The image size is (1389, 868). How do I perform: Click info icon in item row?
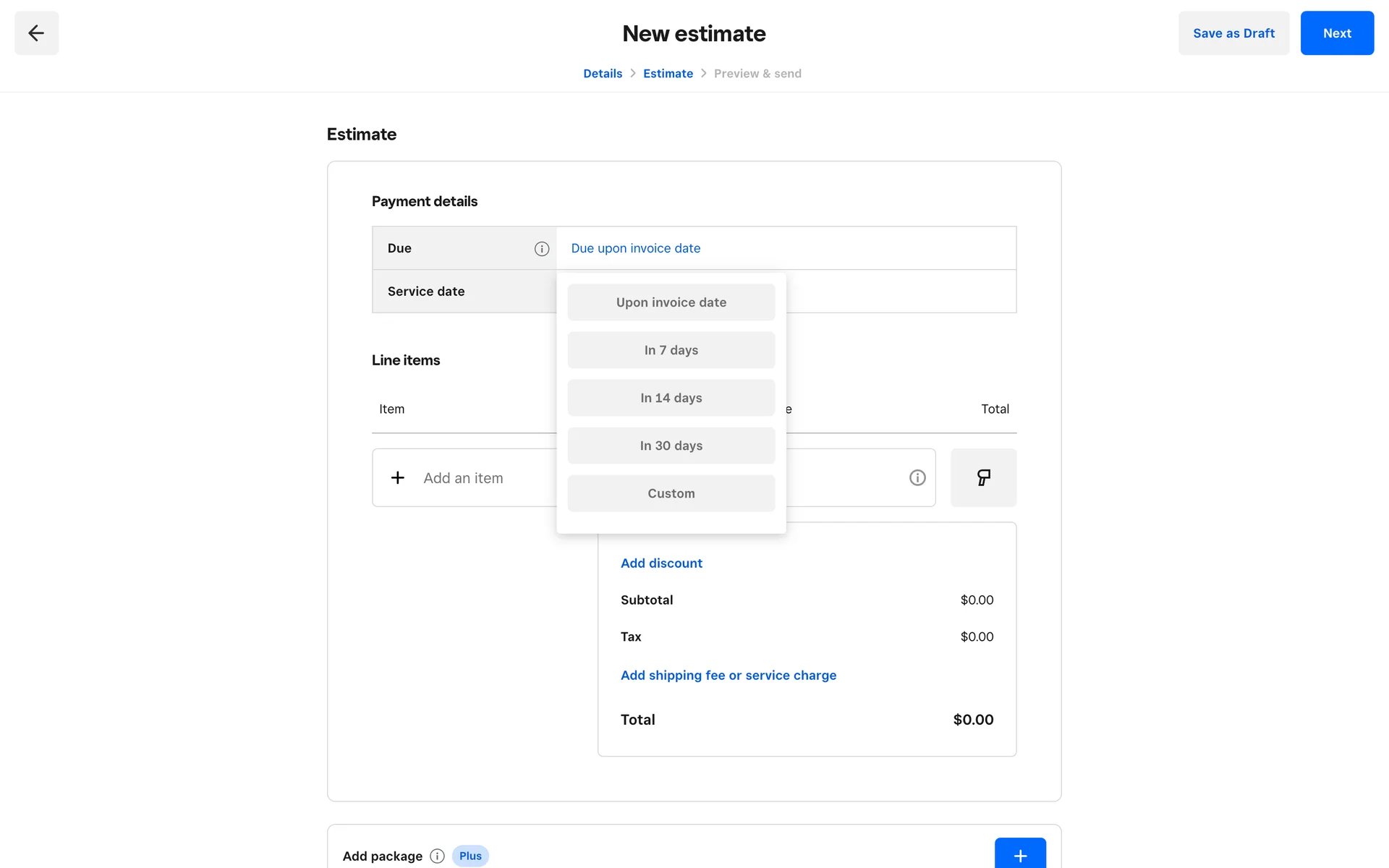(x=917, y=478)
